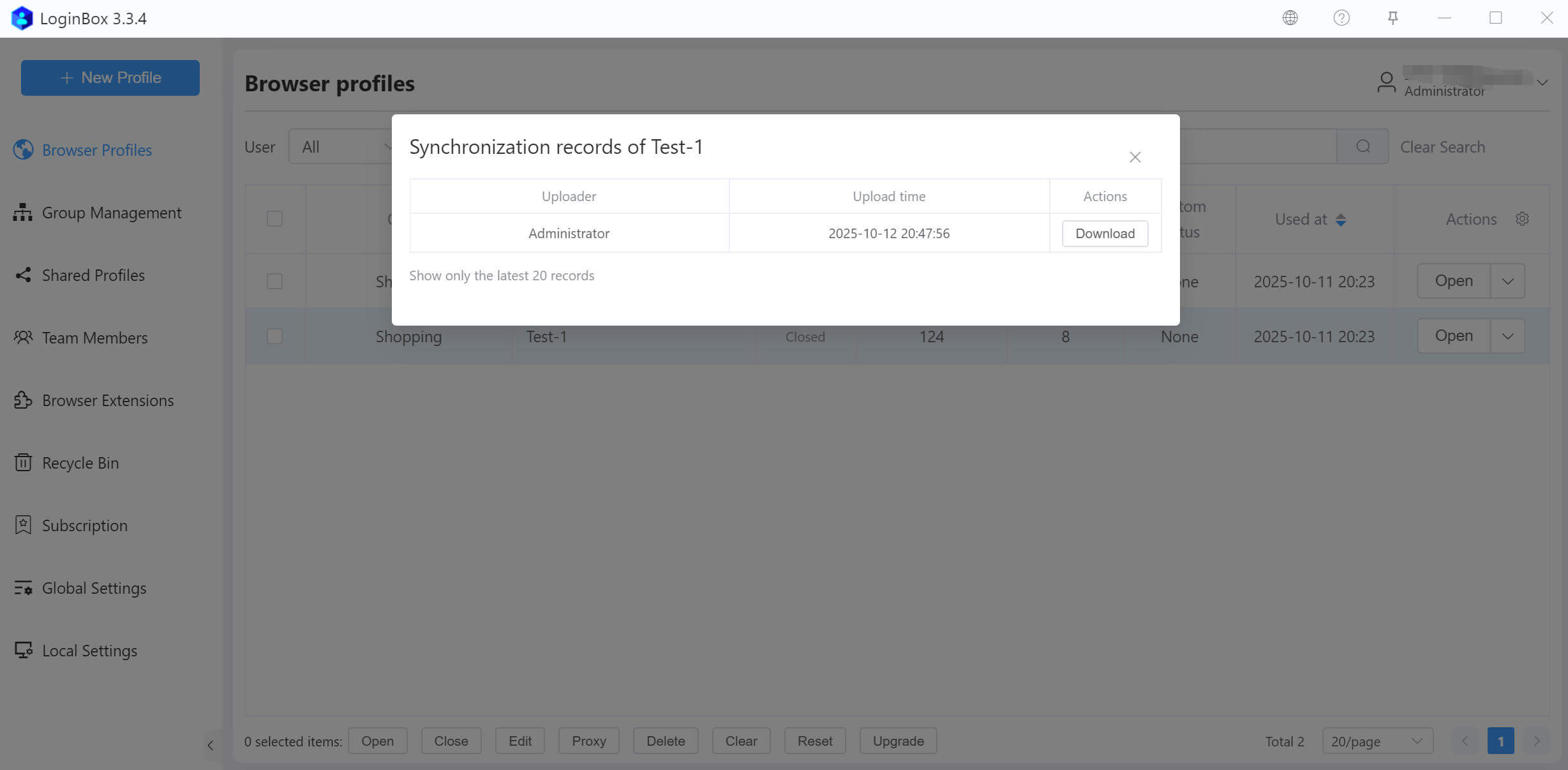The height and width of the screenshot is (770, 1568).
Task: Check the Test-1 row checkbox
Action: tap(274, 336)
